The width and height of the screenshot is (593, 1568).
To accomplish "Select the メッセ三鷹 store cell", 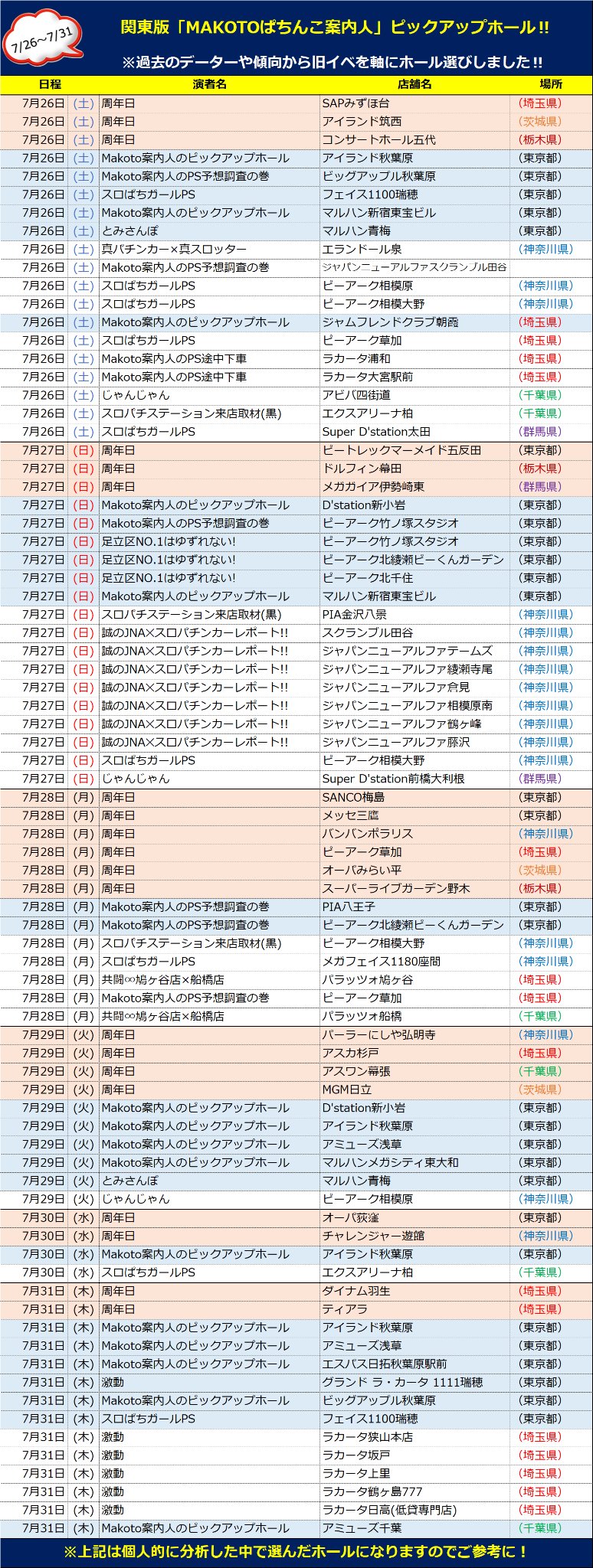I will [x=414, y=815].
